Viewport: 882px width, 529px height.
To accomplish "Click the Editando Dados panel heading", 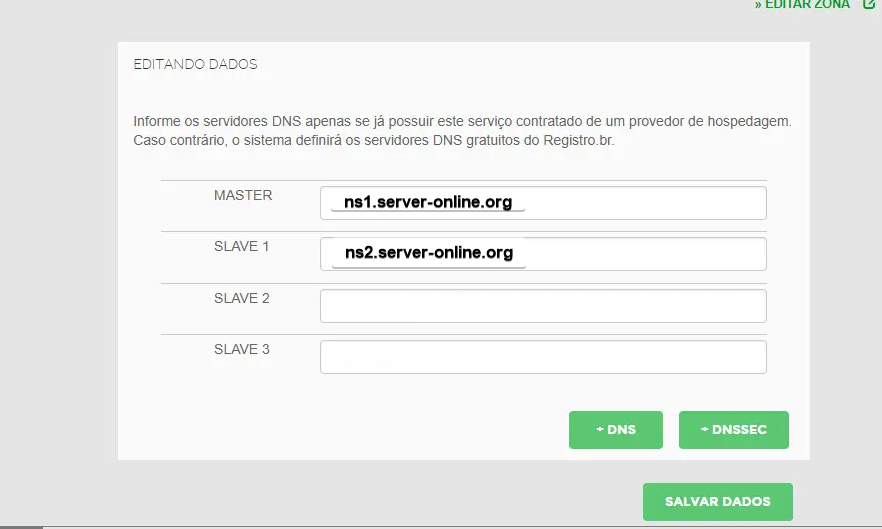I will pyautogui.click(x=195, y=64).
